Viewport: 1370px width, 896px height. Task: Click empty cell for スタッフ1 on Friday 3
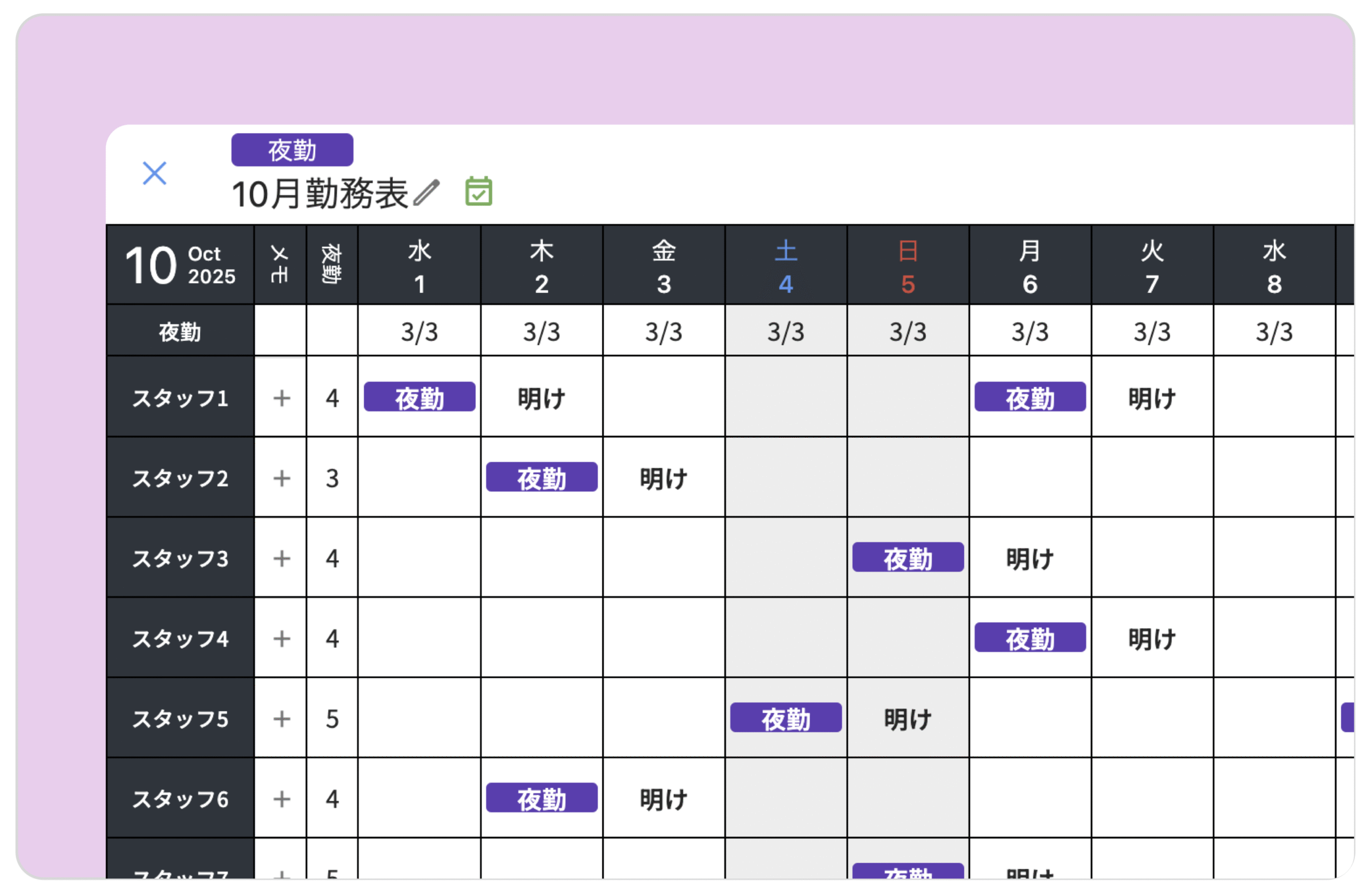(663, 397)
